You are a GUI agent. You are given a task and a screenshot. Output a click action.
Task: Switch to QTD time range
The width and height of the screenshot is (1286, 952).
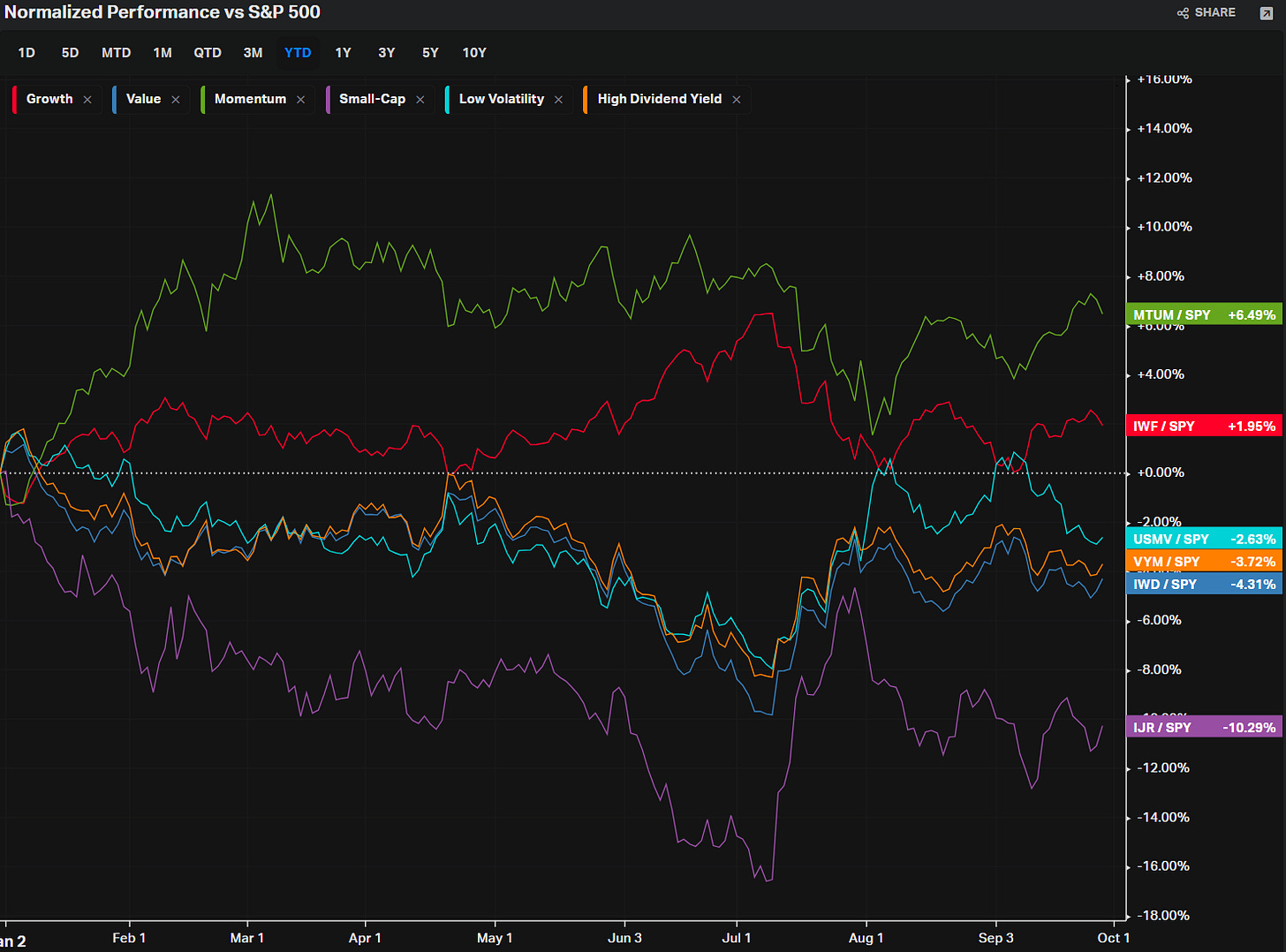click(x=208, y=53)
